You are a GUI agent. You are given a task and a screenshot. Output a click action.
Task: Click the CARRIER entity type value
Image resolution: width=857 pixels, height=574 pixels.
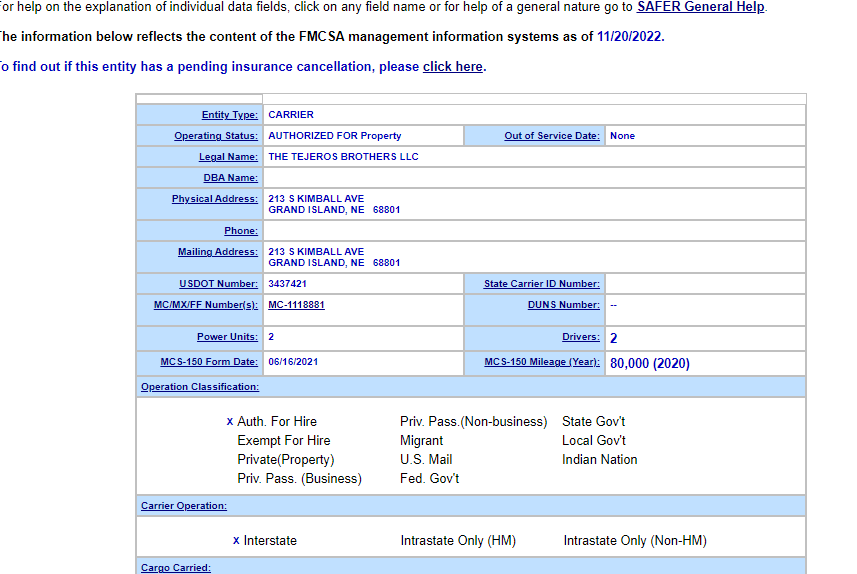(291, 115)
